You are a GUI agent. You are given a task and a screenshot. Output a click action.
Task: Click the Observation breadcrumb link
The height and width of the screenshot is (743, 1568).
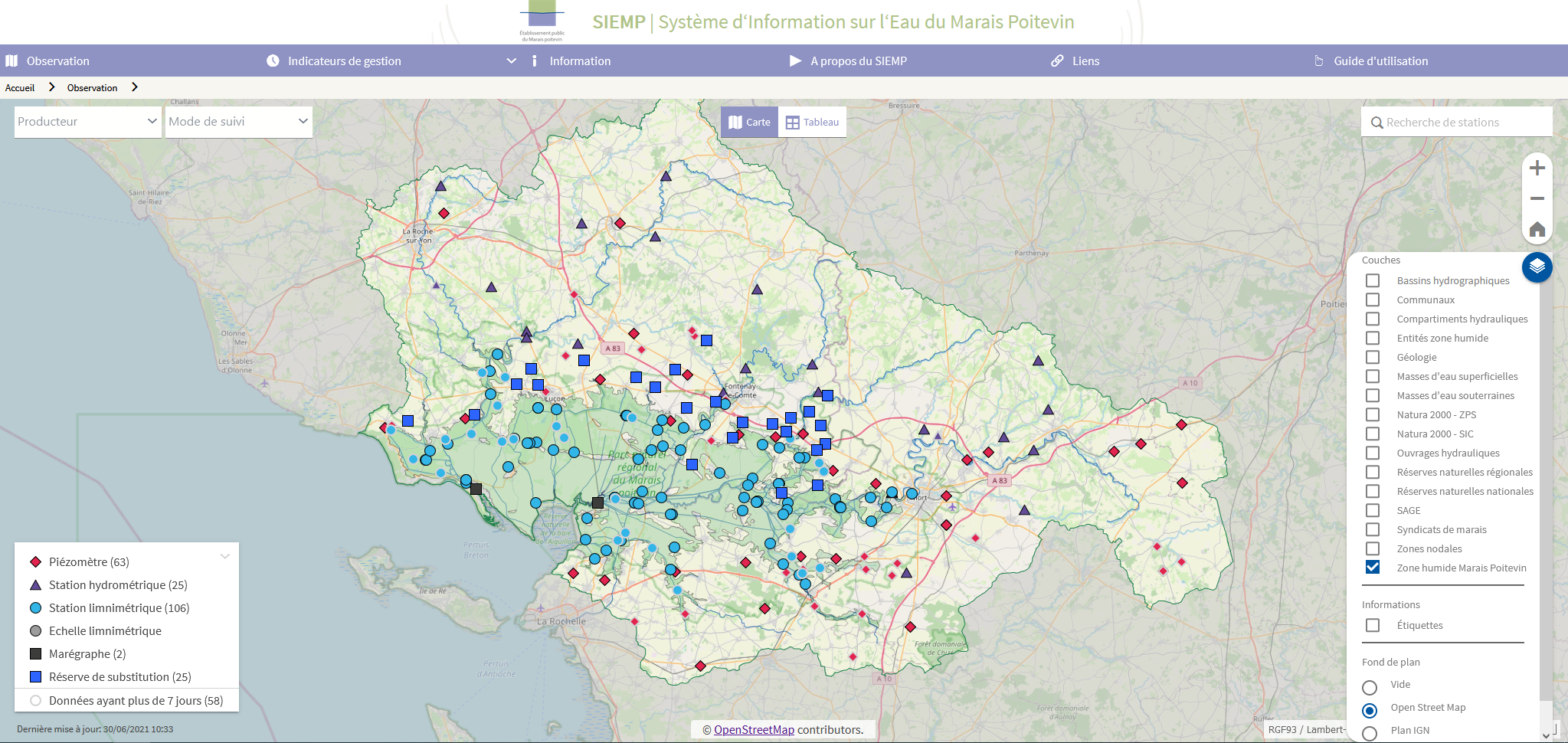[x=92, y=87]
